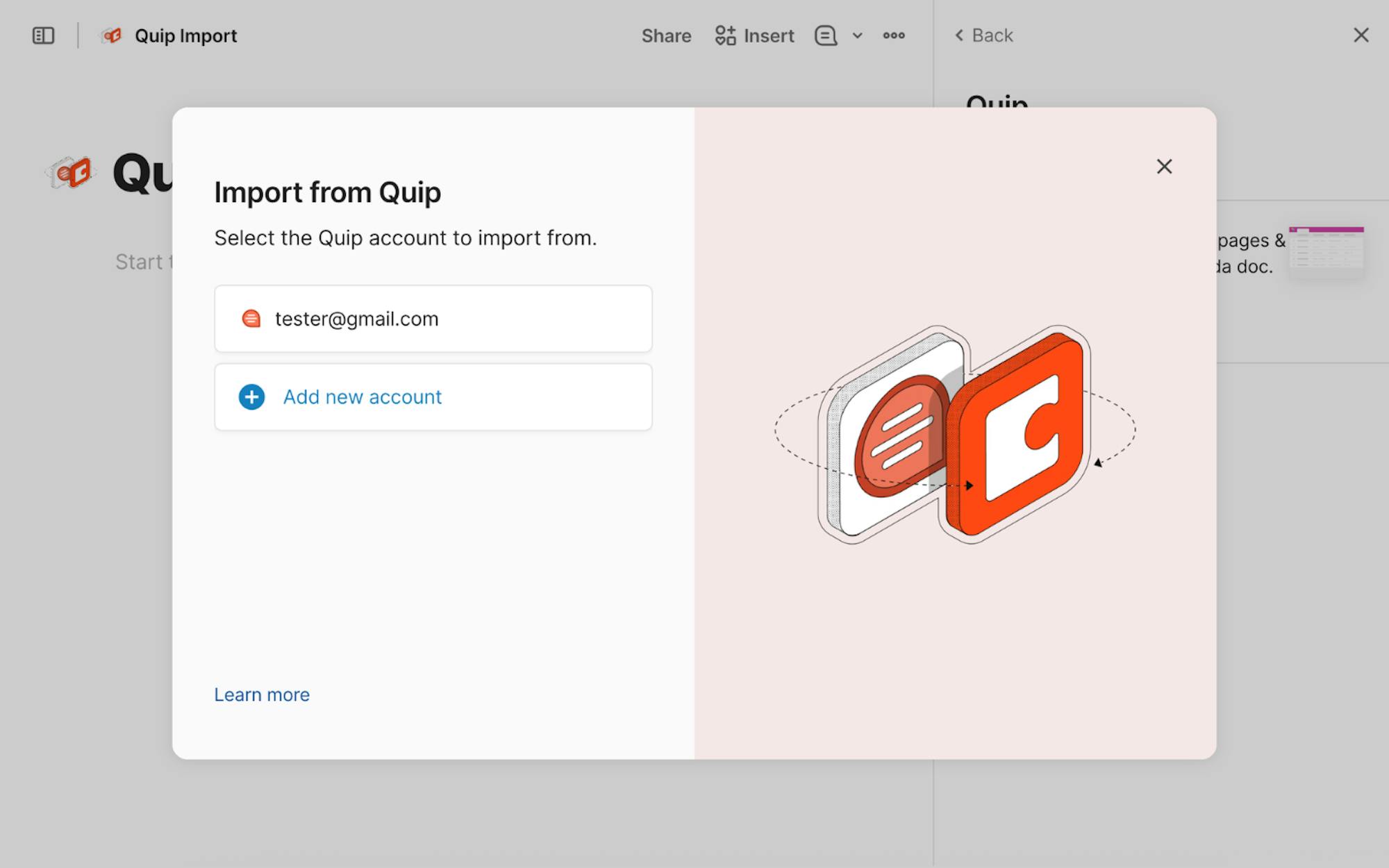Screen dimensions: 1389x868
Task: Click the table thumbnail in side panel
Action: pyautogui.click(x=1326, y=250)
